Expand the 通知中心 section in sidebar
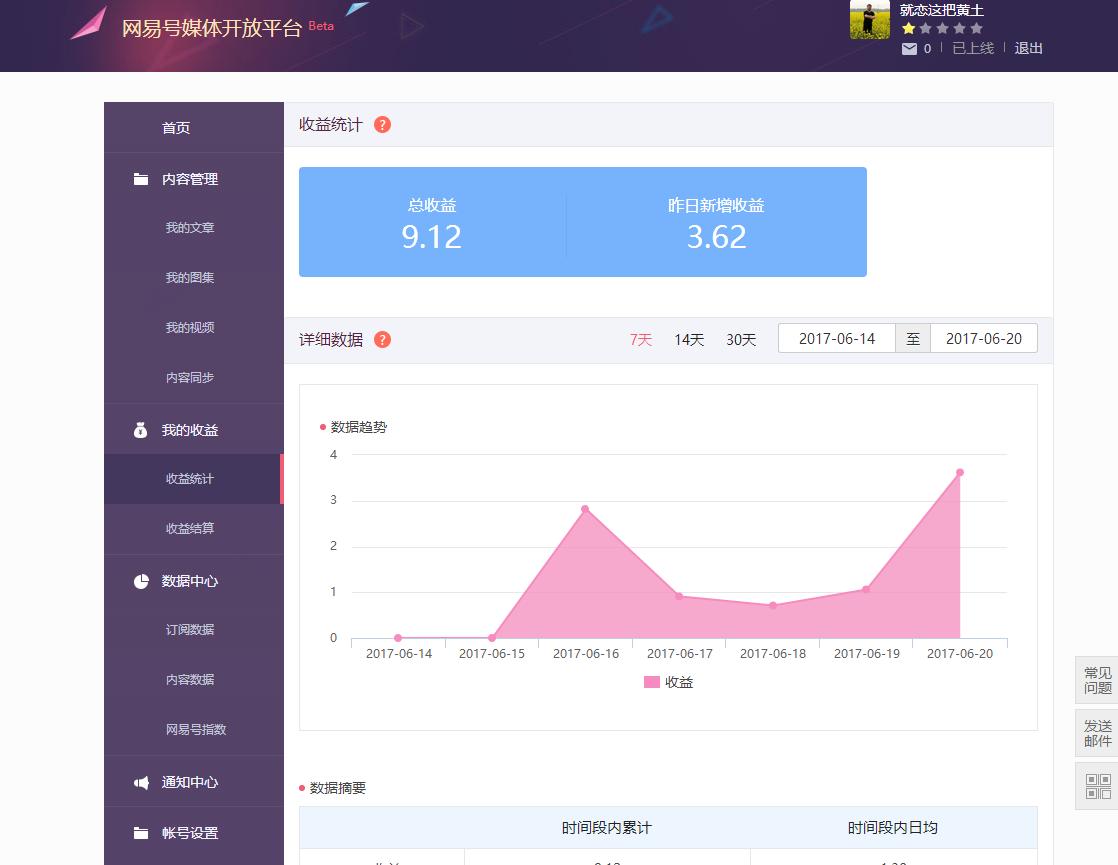Image resolution: width=1118 pixels, height=865 pixels. 190,781
